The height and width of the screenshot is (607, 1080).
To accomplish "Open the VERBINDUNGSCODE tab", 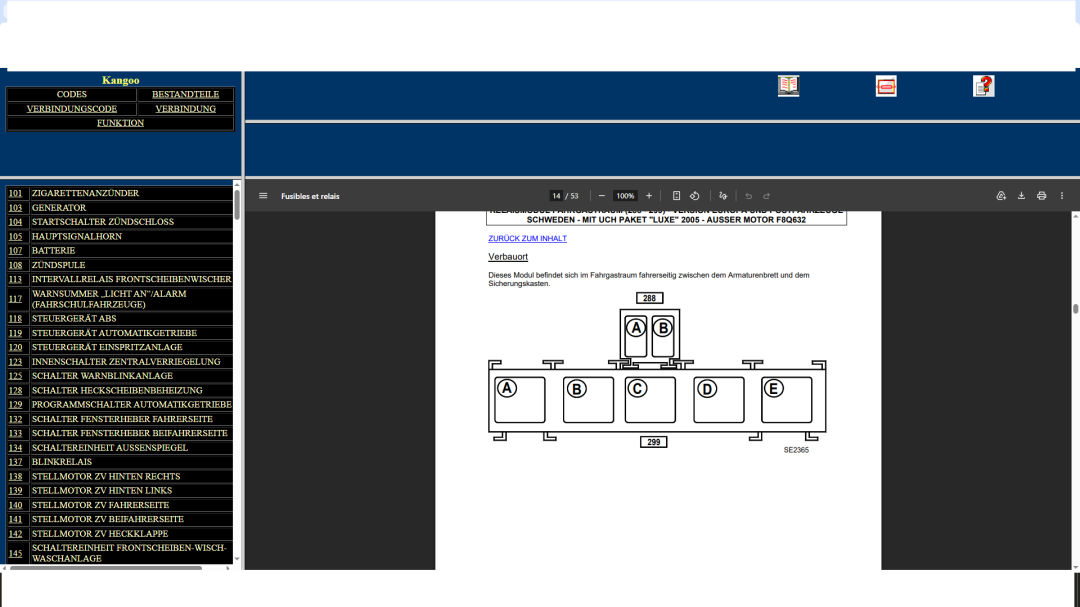I will (71, 109).
